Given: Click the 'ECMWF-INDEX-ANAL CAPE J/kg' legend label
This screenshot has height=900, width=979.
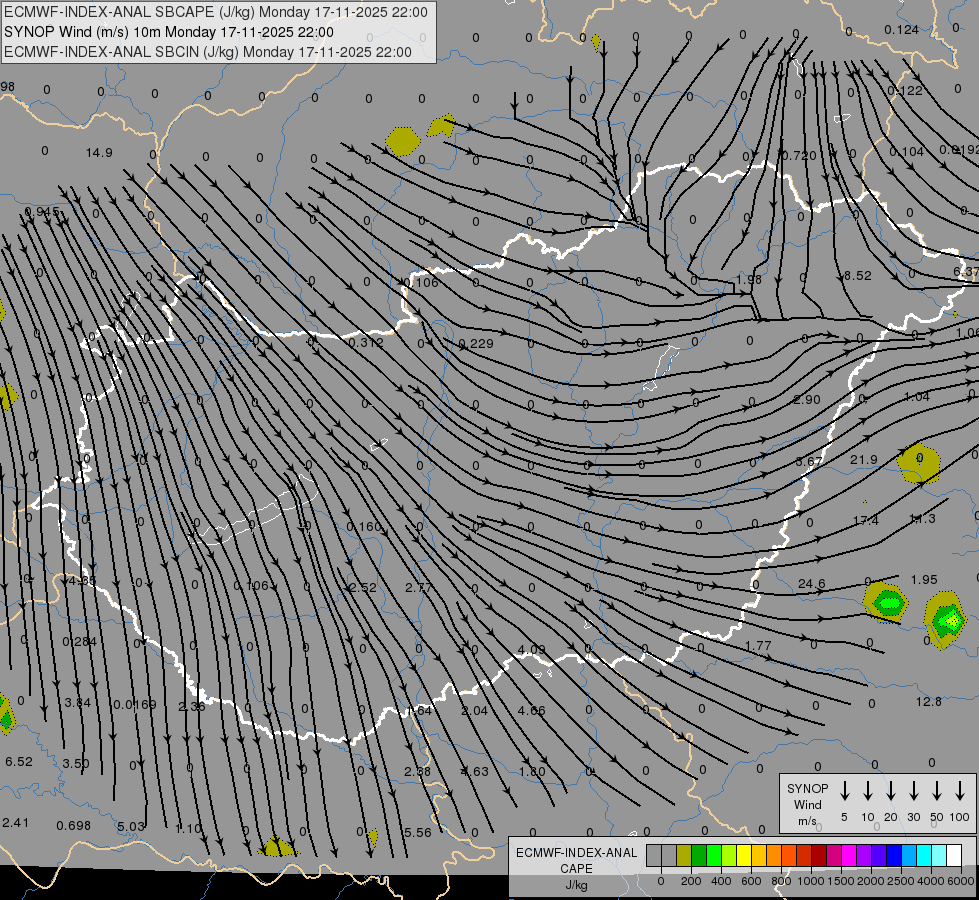Looking at the screenshot, I should [x=576, y=869].
